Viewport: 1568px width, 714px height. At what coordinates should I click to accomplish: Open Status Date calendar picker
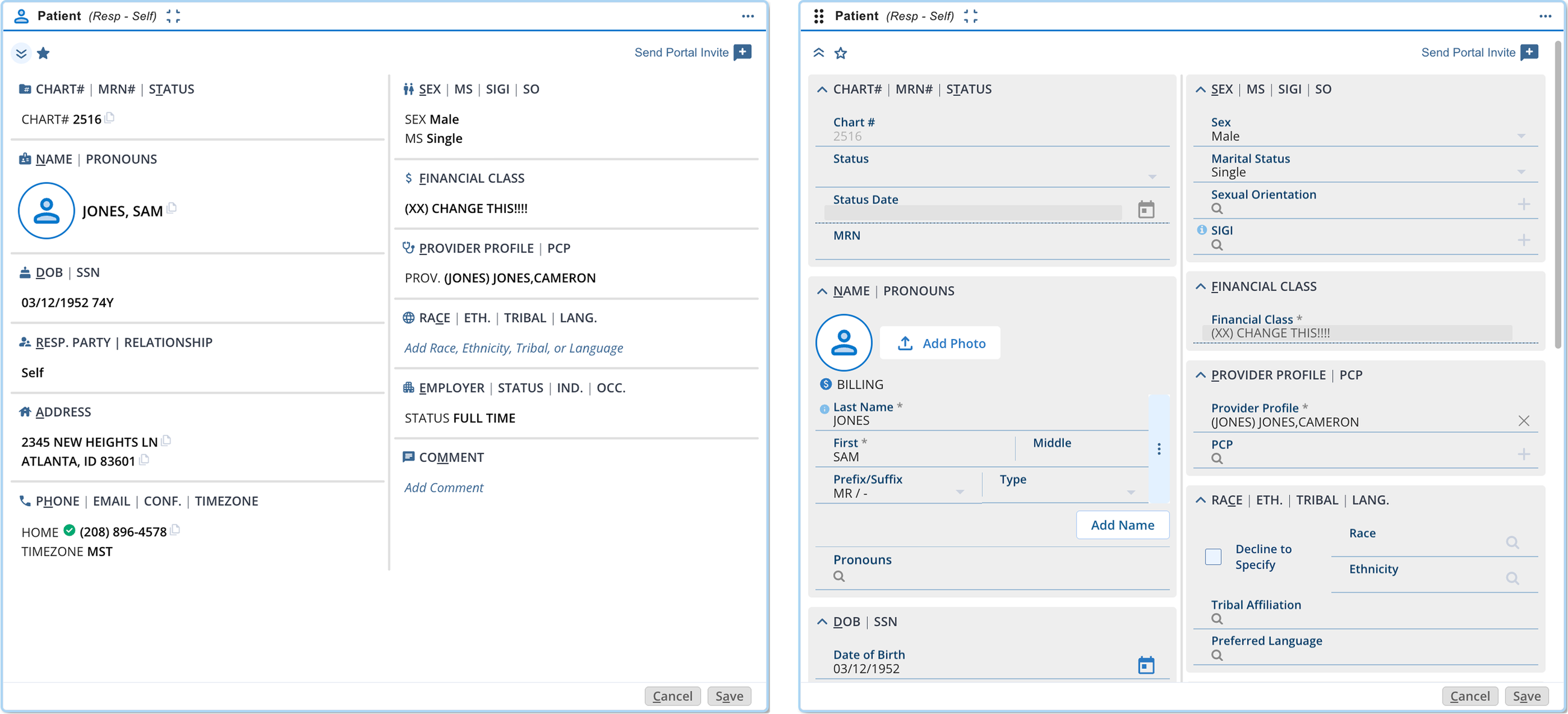(x=1146, y=210)
